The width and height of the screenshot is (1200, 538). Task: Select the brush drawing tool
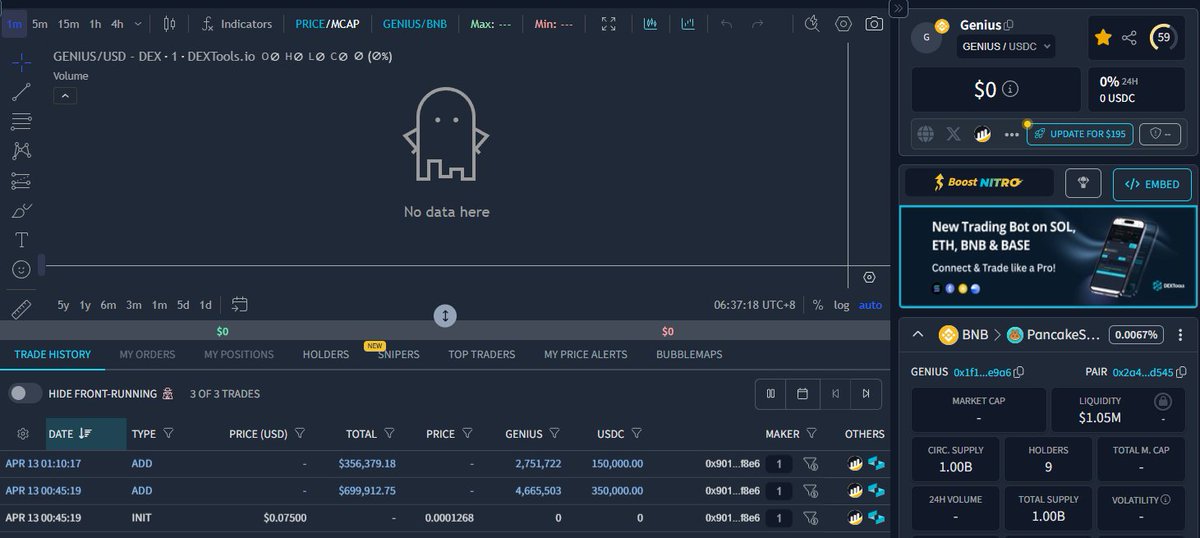(21, 211)
